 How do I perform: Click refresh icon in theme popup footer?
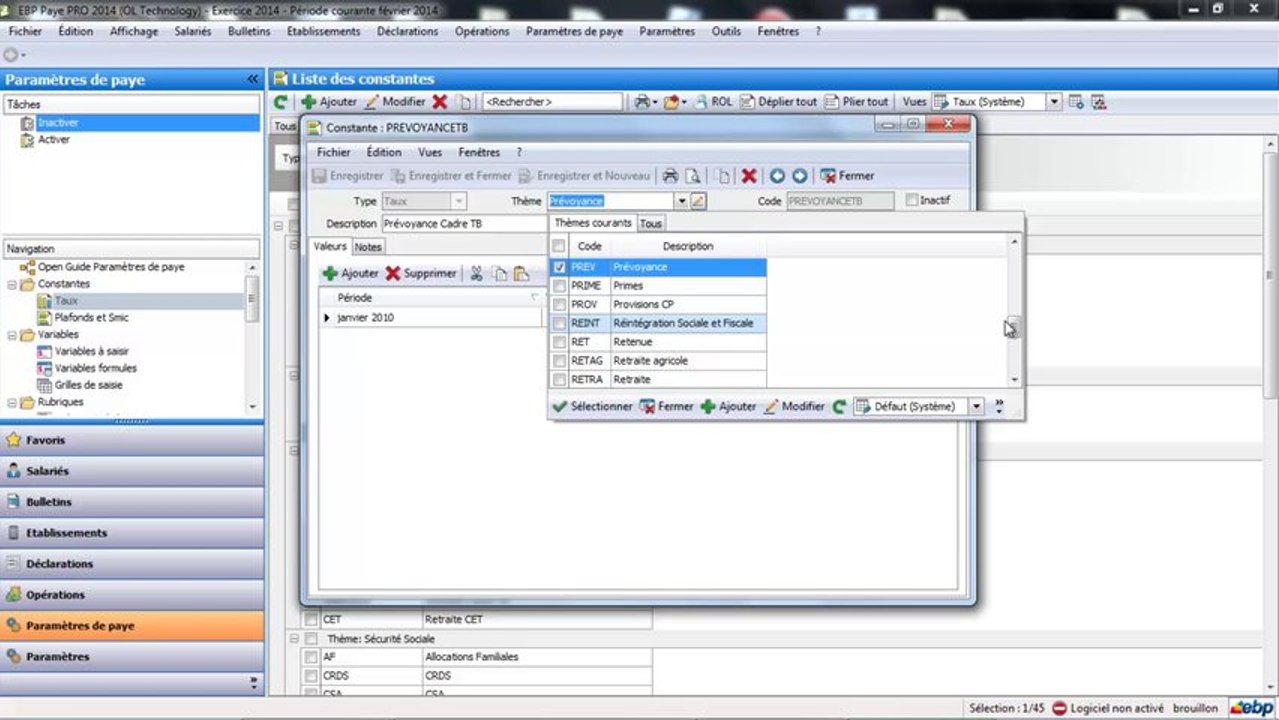[x=839, y=407]
